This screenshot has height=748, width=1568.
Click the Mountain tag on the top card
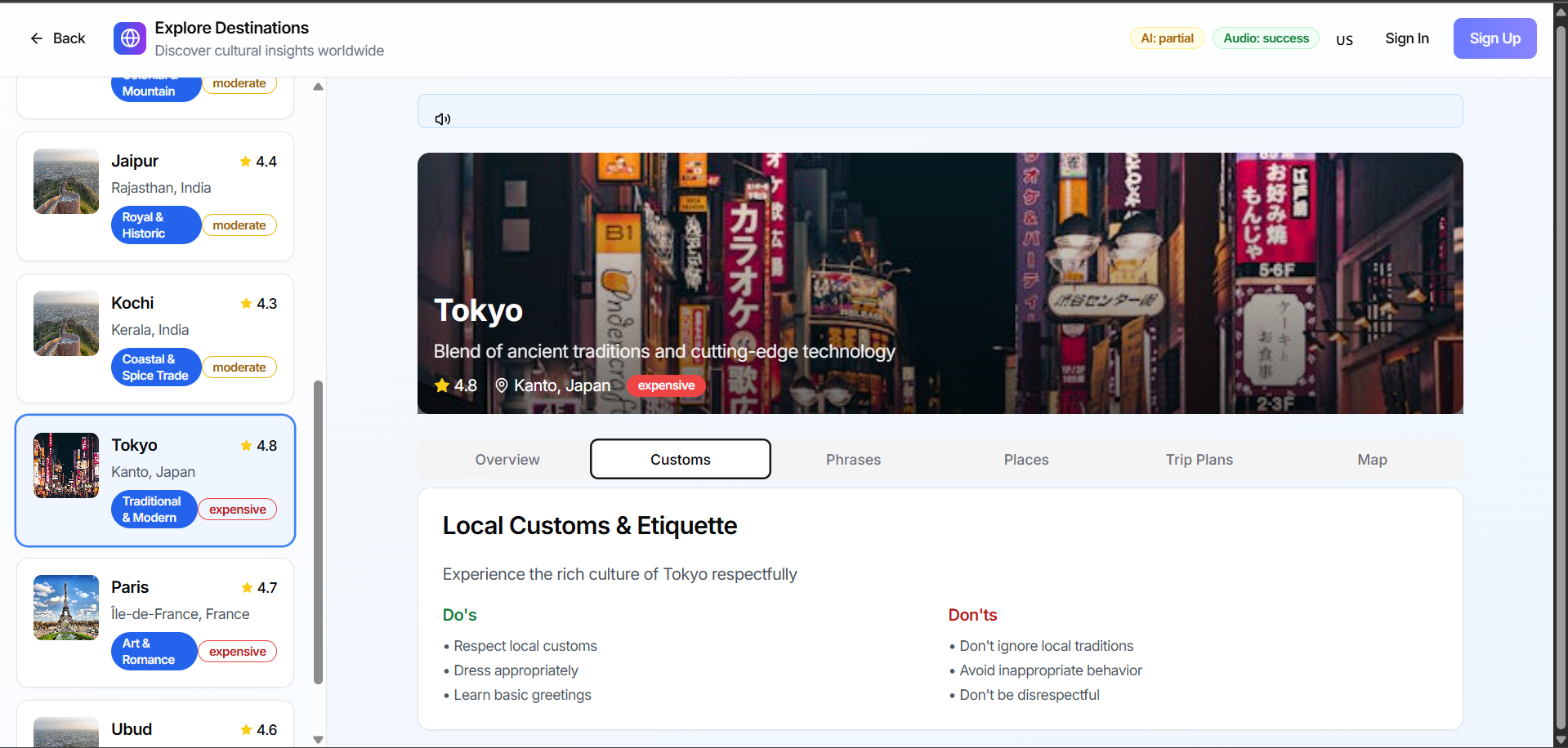click(155, 89)
